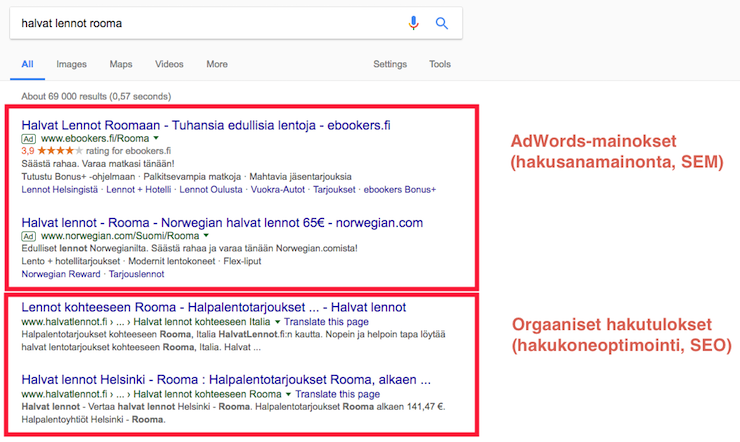The image size is (740, 442).
Task: Switch to the Images tab
Action: coord(71,64)
